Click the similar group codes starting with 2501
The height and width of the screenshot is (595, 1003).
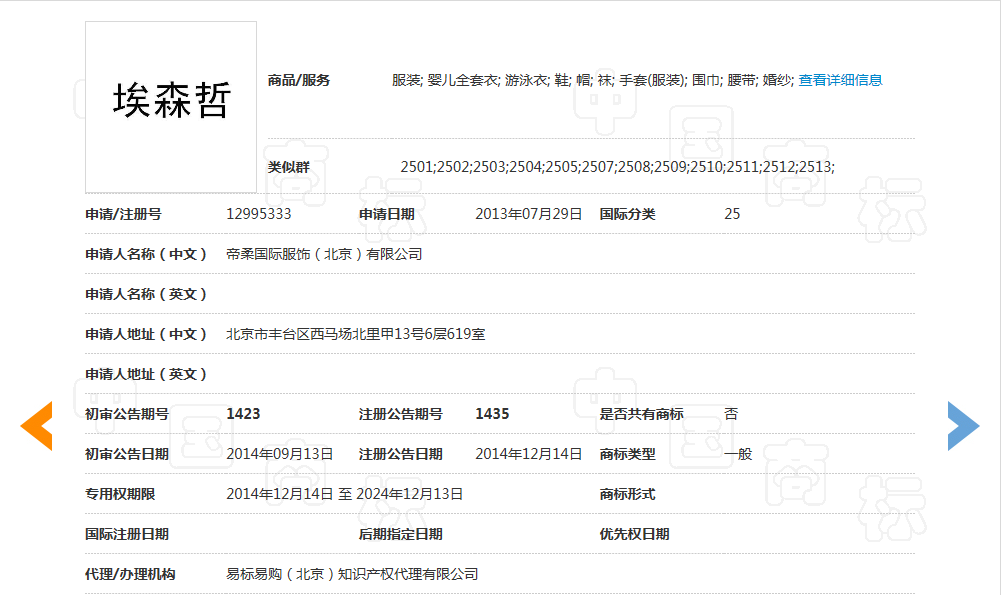click(617, 167)
